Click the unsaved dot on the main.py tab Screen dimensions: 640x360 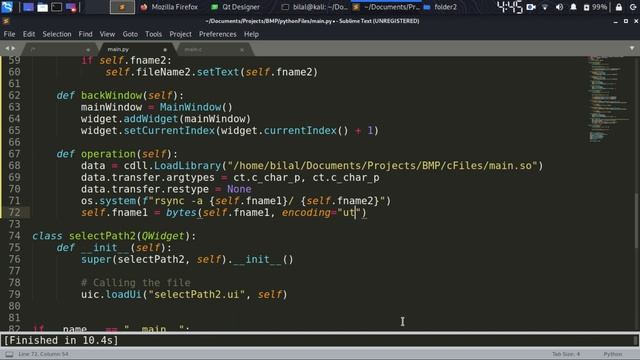pos(165,50)
